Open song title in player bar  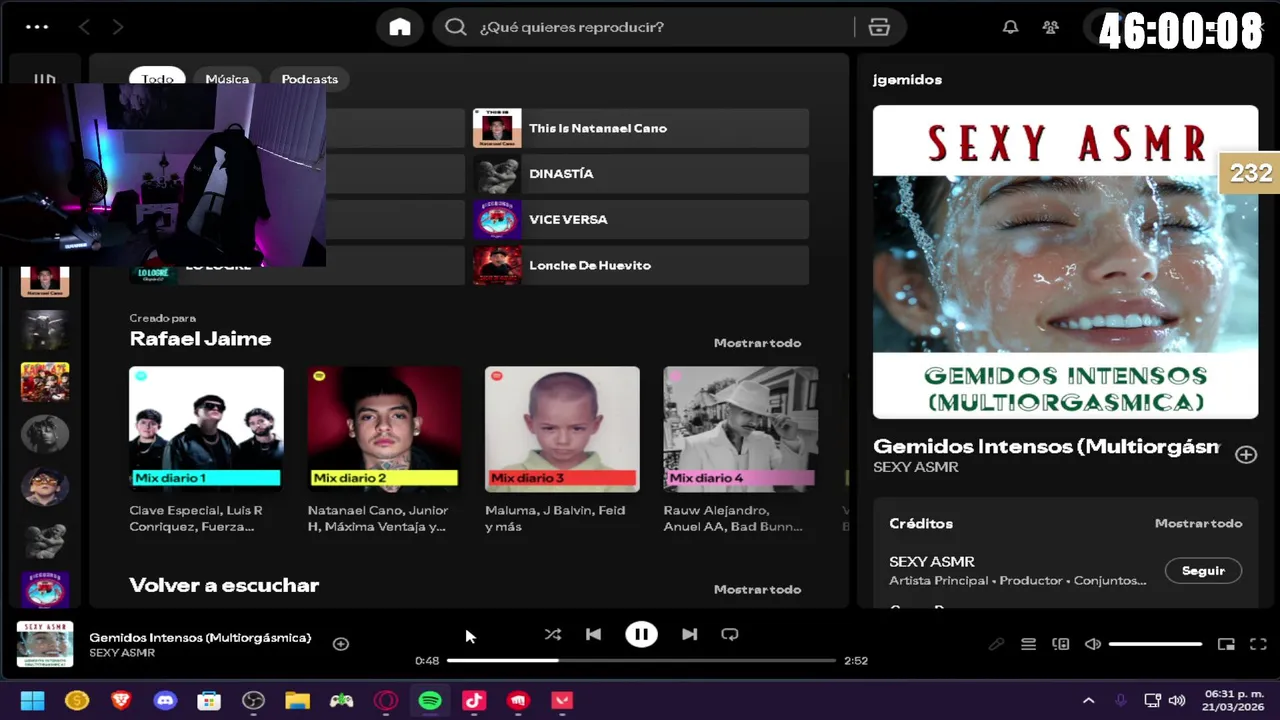click(x=200, y=637)
